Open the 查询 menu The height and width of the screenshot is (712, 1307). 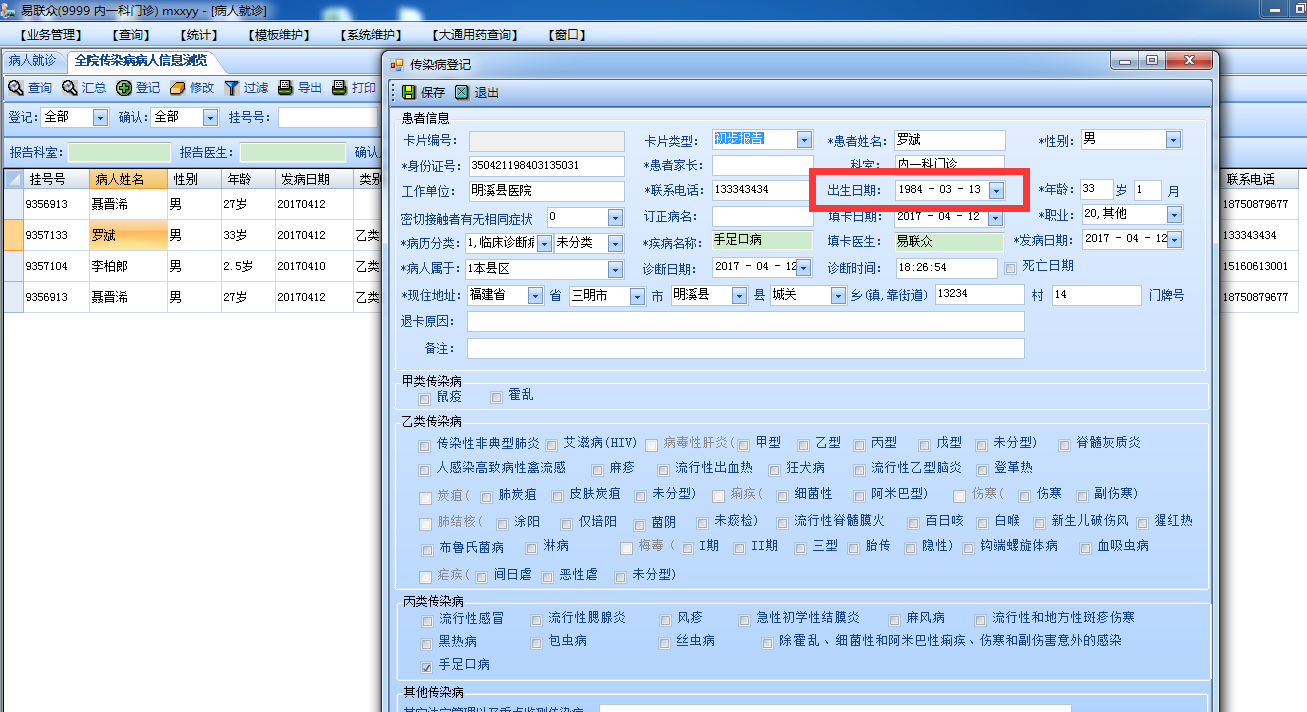[x=132, y=35]
